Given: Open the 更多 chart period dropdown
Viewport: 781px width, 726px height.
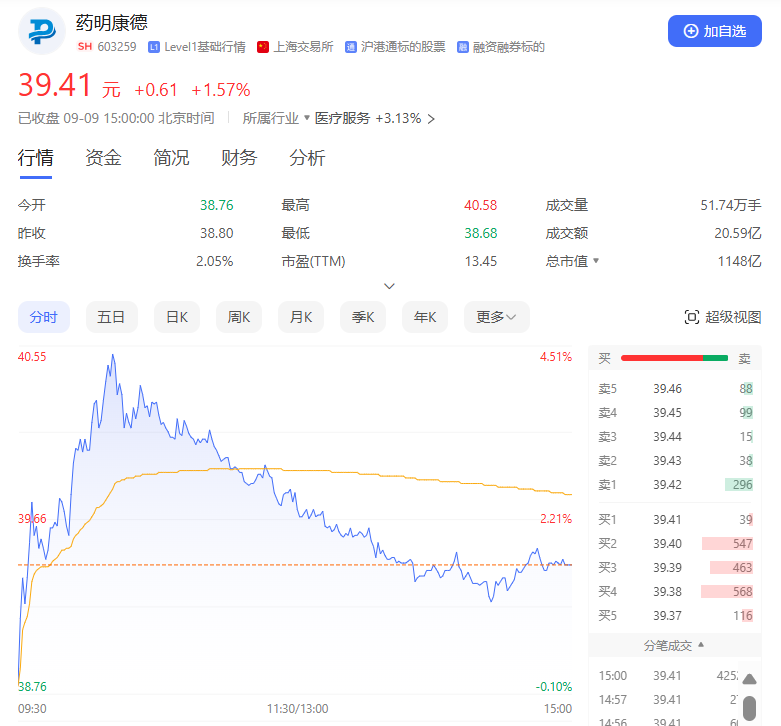Looking at the screenshot, I should (497, 317).
